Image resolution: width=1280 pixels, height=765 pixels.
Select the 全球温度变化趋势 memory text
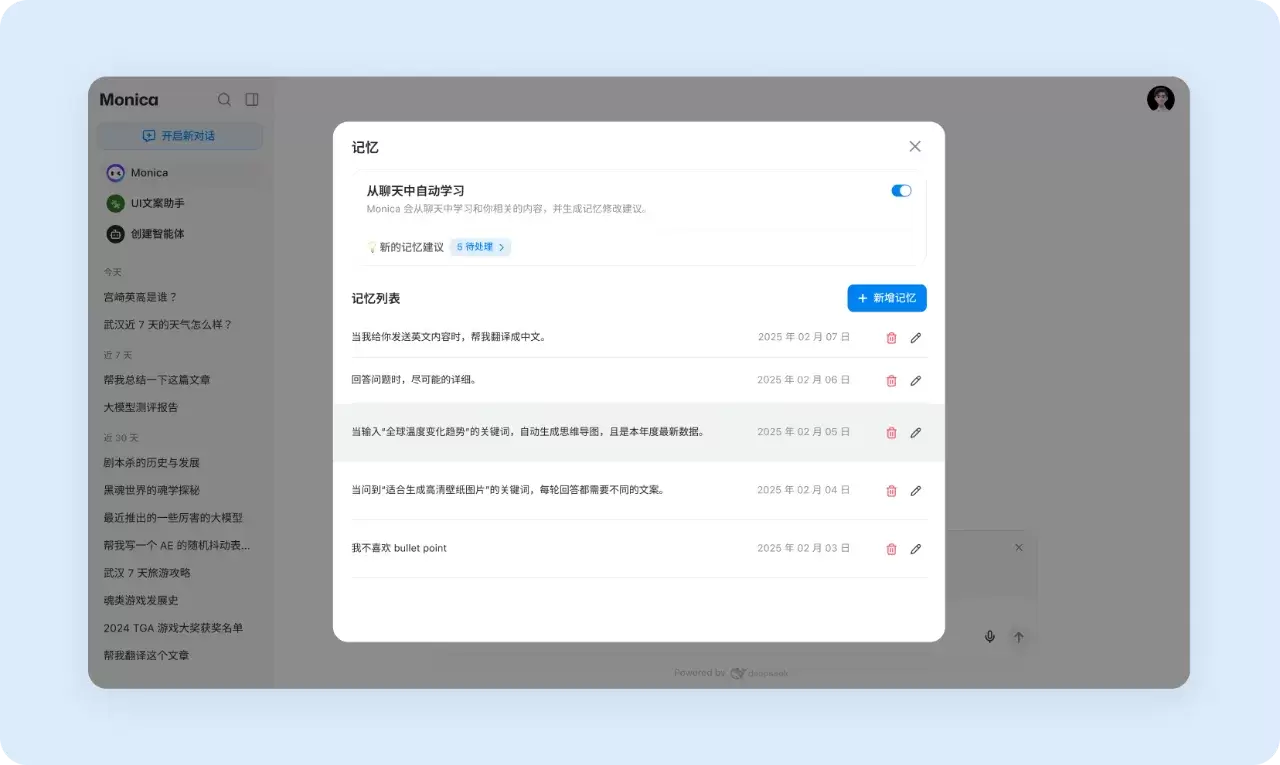(x=529, y=432)
